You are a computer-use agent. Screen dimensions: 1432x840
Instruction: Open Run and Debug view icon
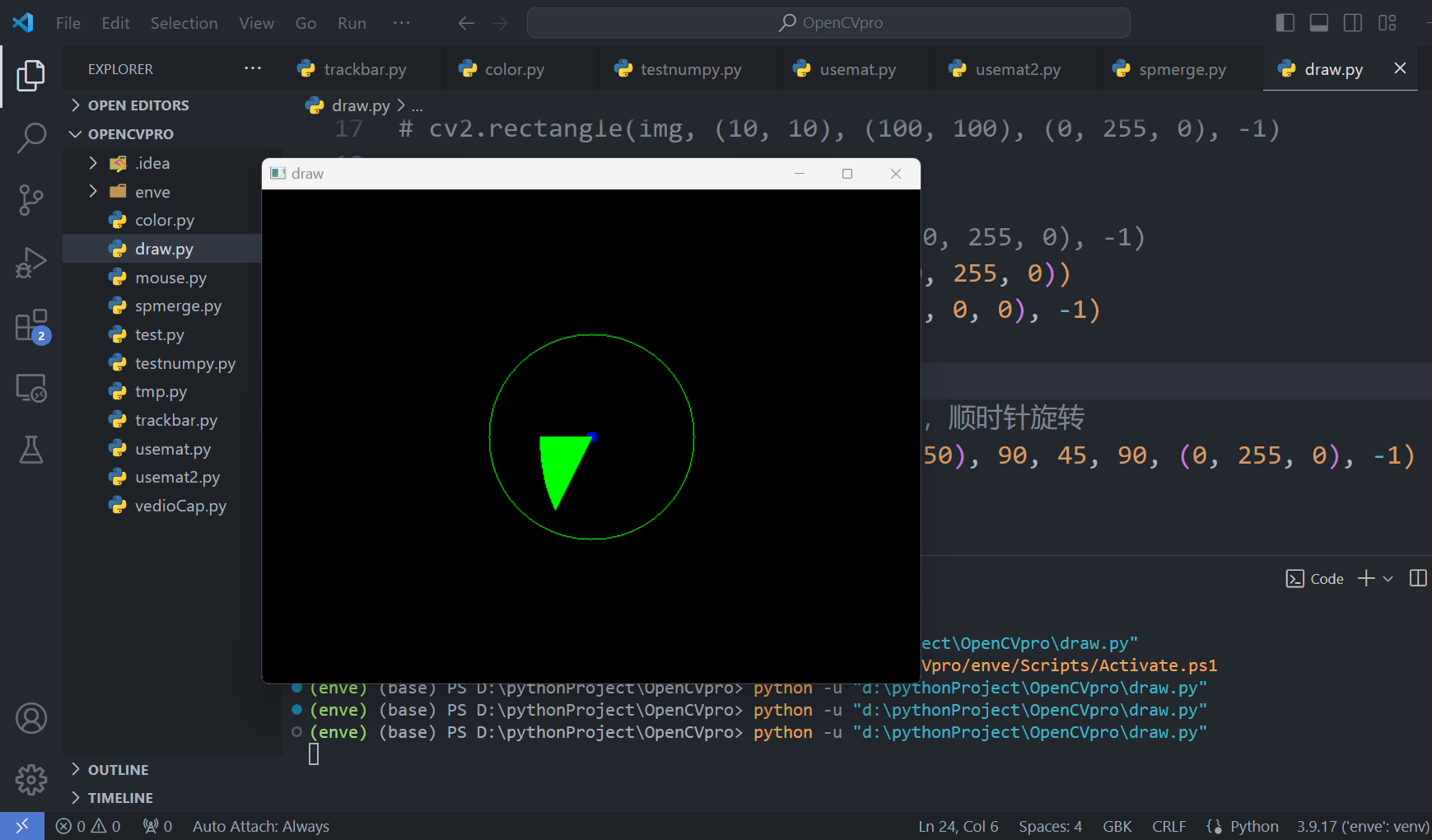(30, 263)
